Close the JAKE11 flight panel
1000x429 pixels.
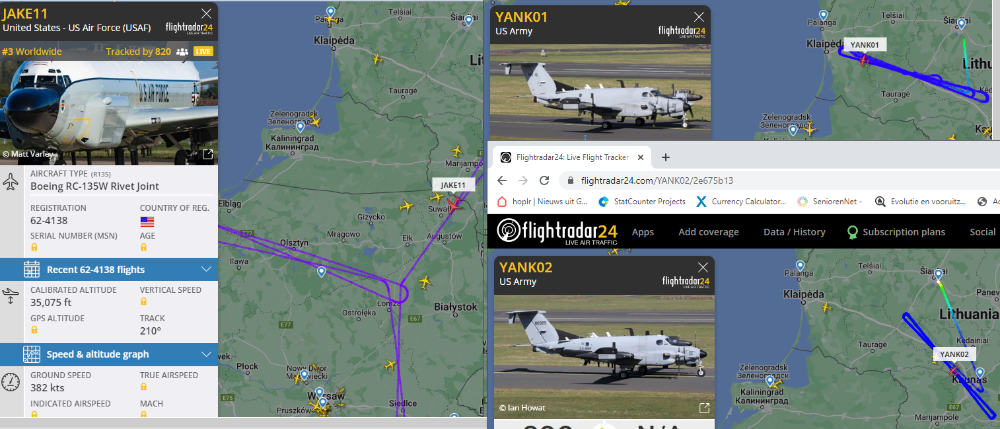click(x=206, y=13)
